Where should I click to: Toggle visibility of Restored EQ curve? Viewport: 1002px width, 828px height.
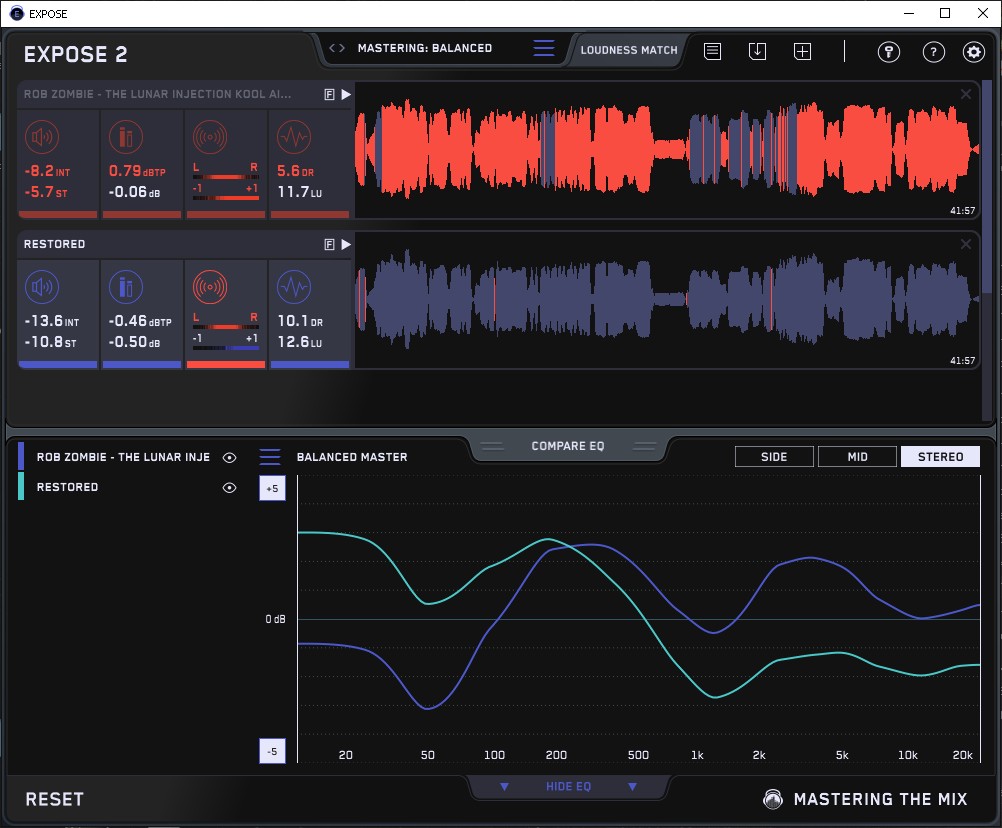230,488
